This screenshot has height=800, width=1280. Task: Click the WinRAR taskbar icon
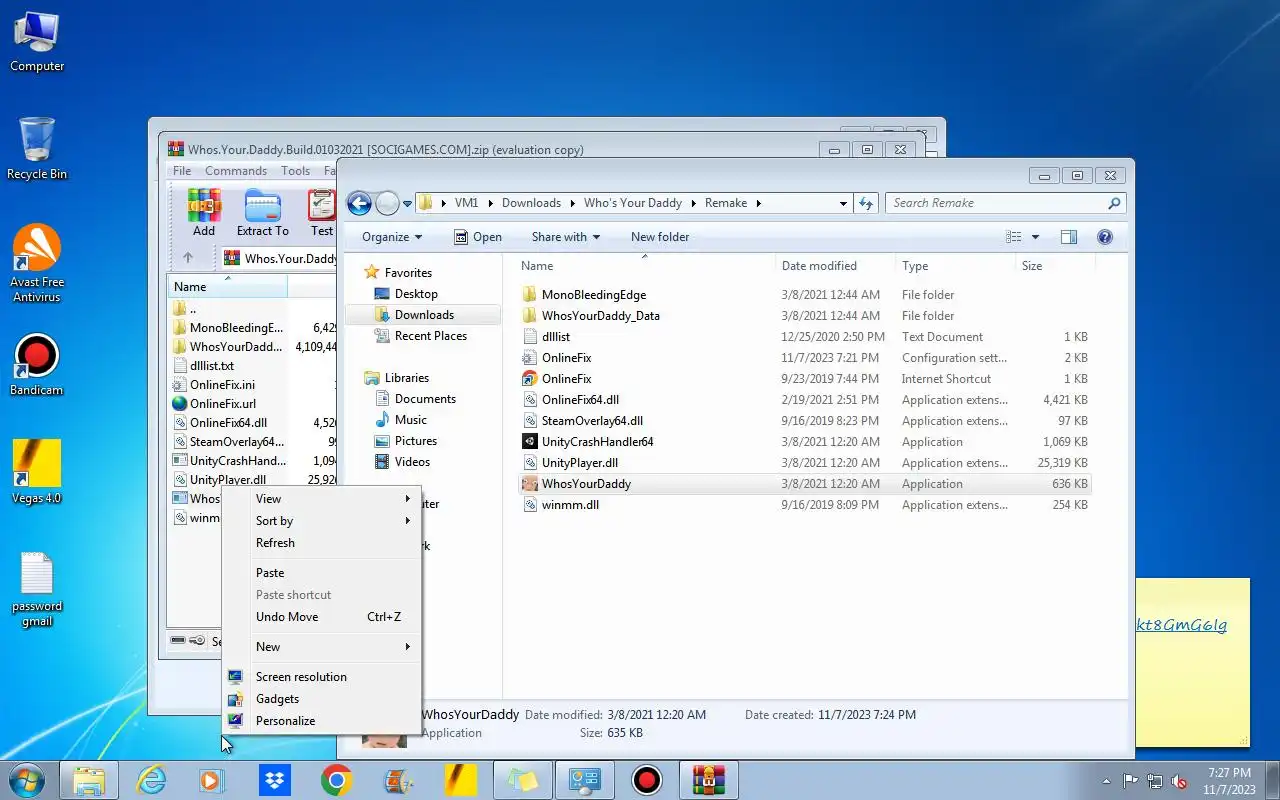(x=709, y=780)
